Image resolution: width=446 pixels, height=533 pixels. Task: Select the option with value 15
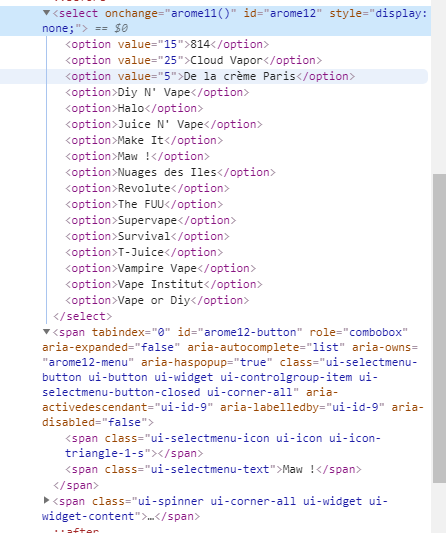coord(167,44)
